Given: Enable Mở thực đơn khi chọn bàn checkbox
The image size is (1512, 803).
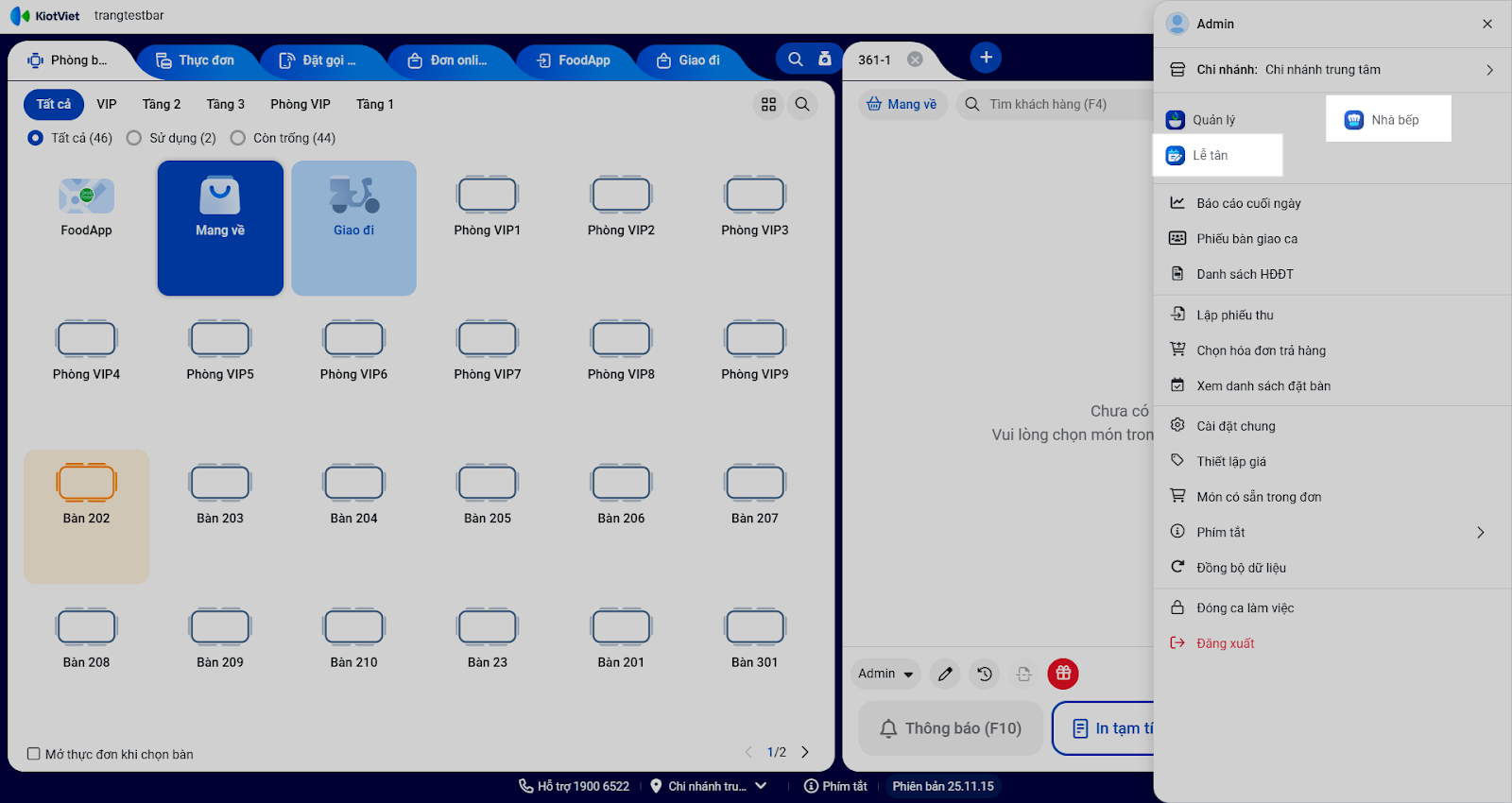Looking at the screenshot, I should (x=33, y=754).
